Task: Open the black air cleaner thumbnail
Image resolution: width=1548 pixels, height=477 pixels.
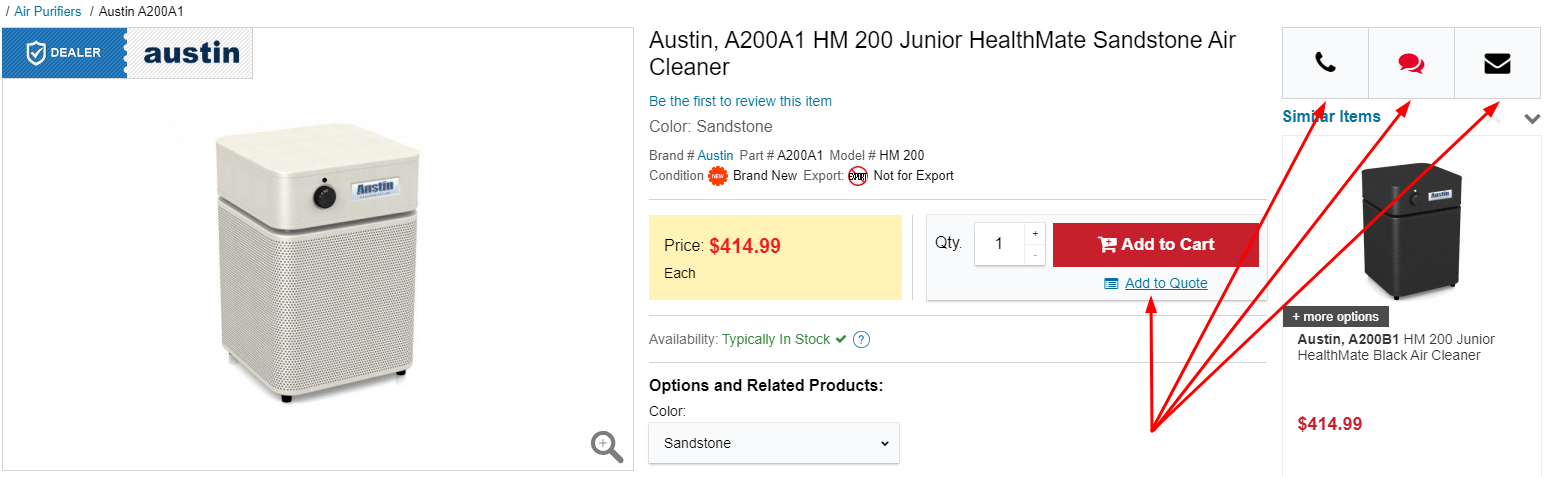Action: click(x=1411, y=225)
